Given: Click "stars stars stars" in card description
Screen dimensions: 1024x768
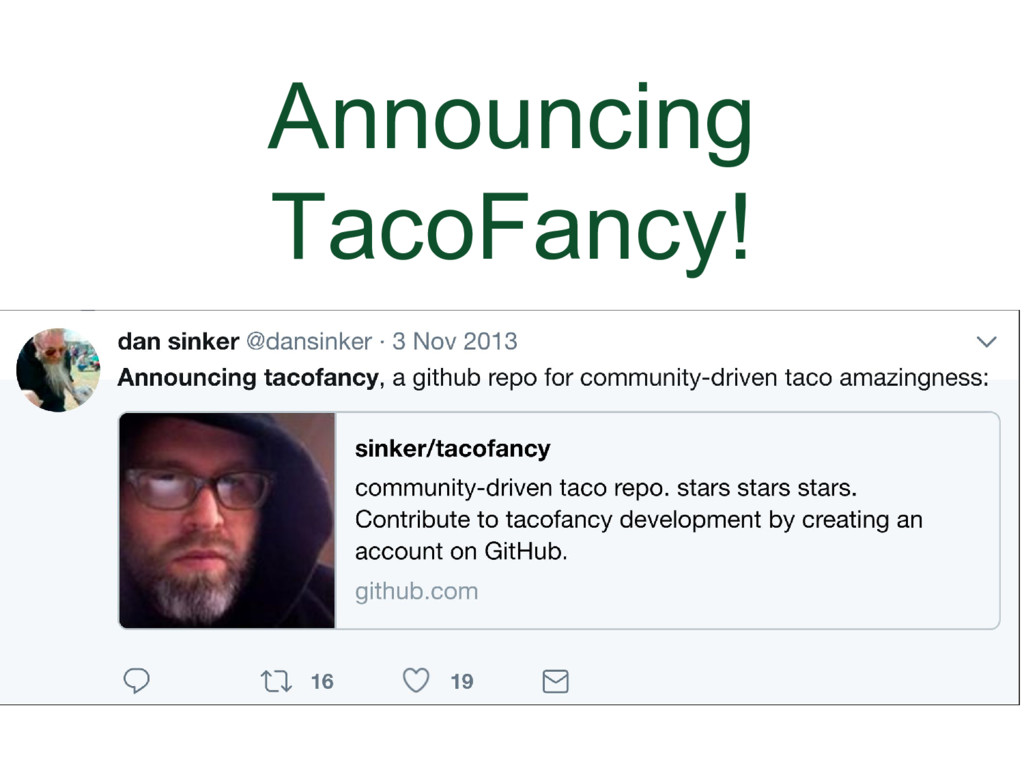Looking at the screenshot, I should coord(767,490).
